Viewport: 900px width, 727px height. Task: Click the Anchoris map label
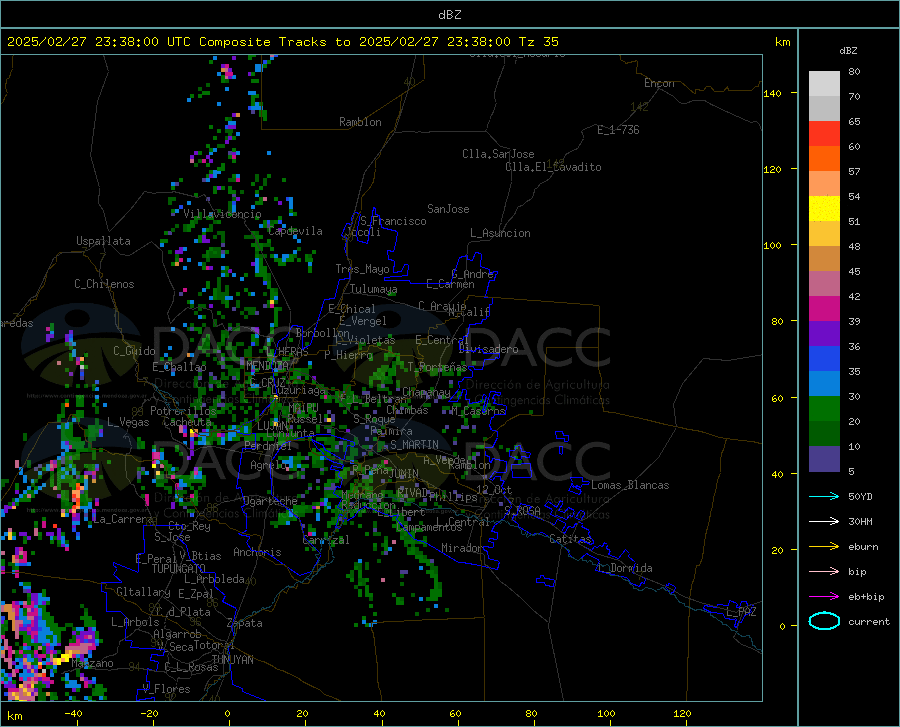tap(257, 552)
